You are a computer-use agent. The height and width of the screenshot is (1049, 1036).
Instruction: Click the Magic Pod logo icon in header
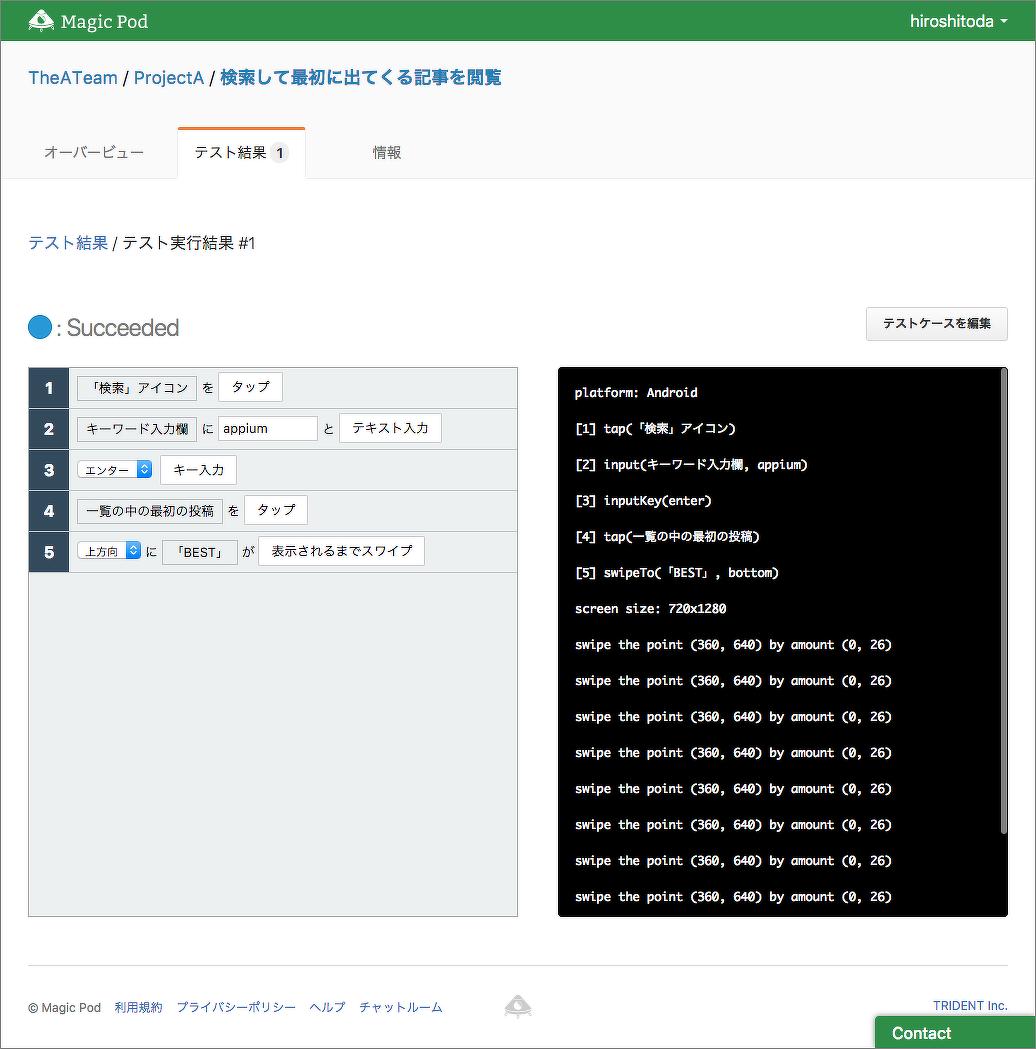[x=41, y=21]
